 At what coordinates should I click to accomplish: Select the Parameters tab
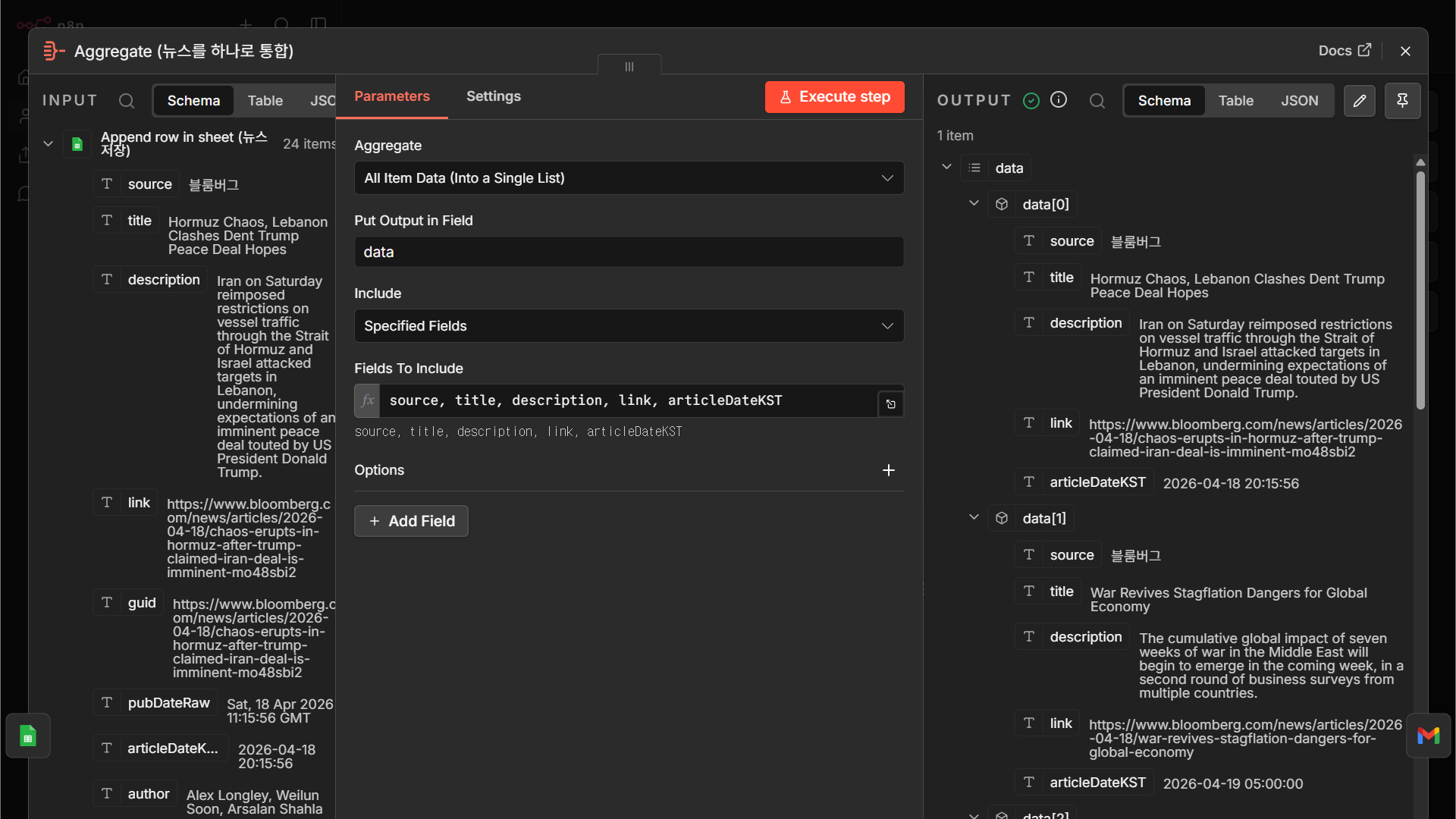391,96
